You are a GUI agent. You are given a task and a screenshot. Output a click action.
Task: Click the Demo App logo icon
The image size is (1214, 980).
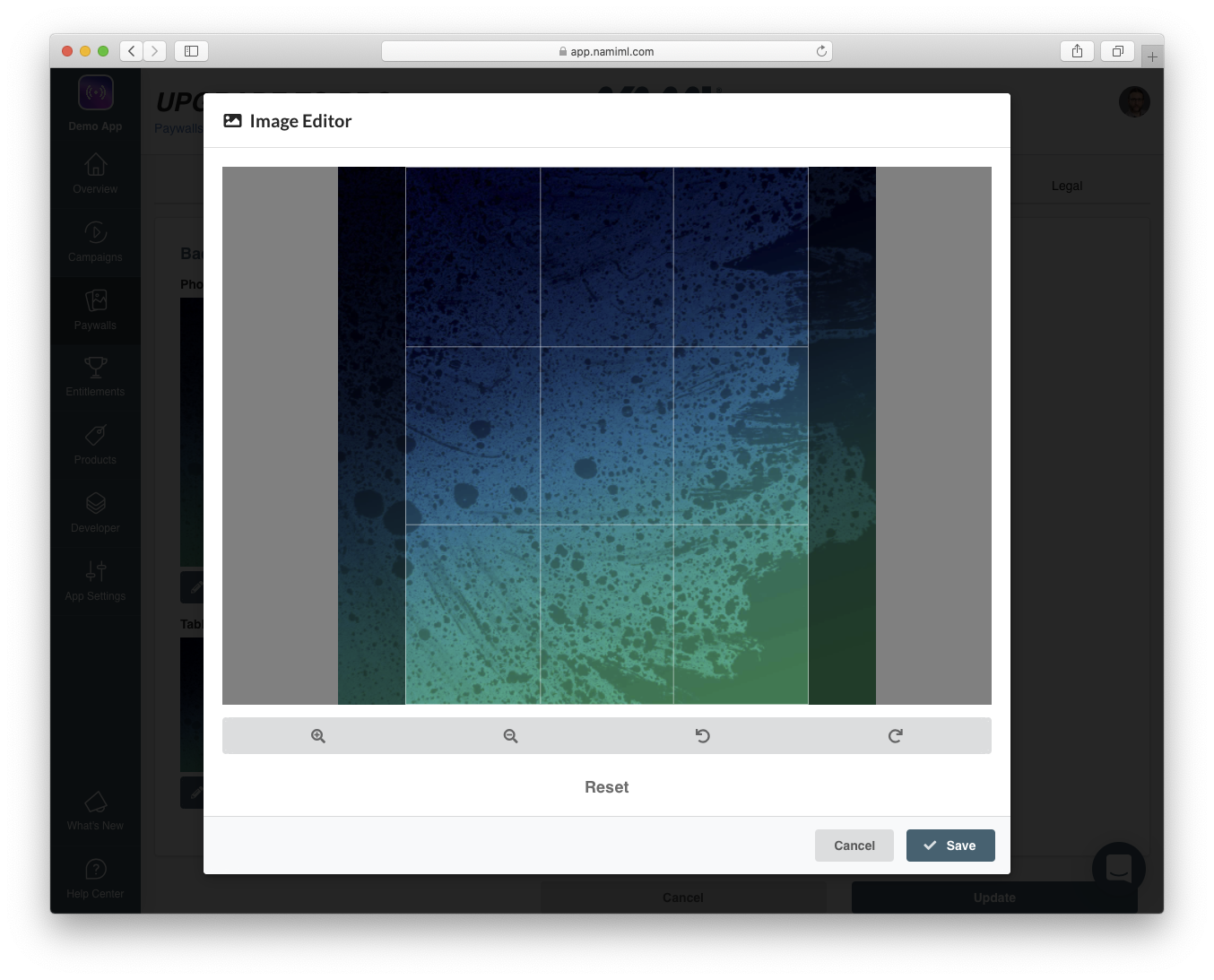[x=96, y=92]
